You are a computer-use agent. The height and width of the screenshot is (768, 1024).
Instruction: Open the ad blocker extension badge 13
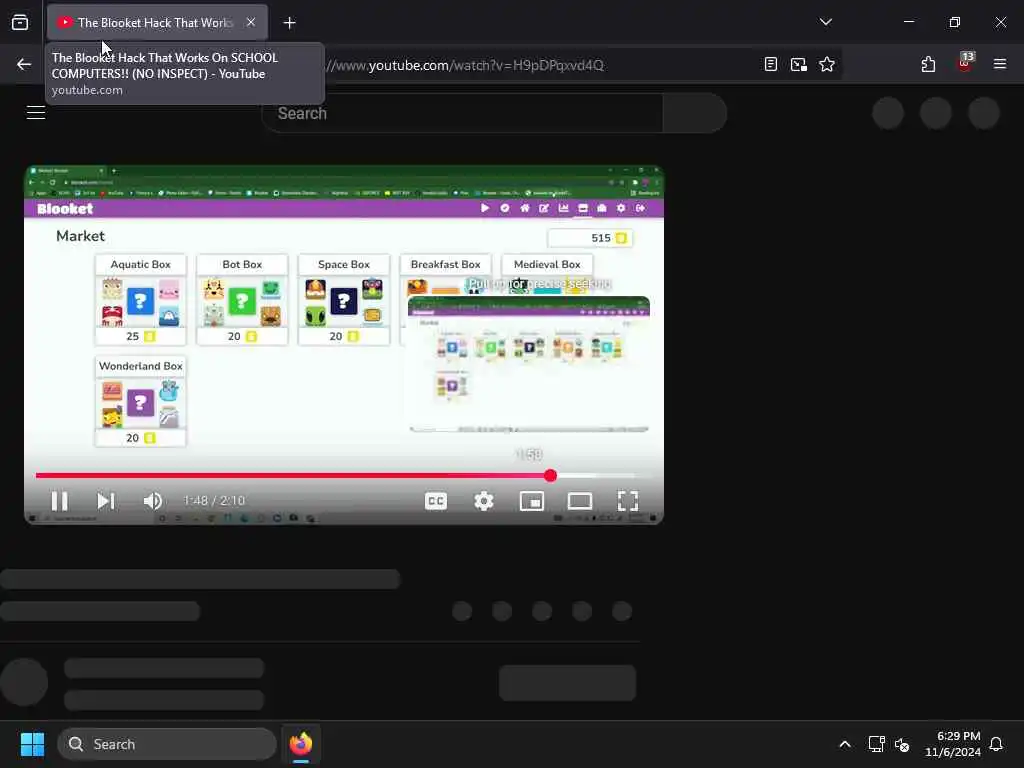coord(965,62)
